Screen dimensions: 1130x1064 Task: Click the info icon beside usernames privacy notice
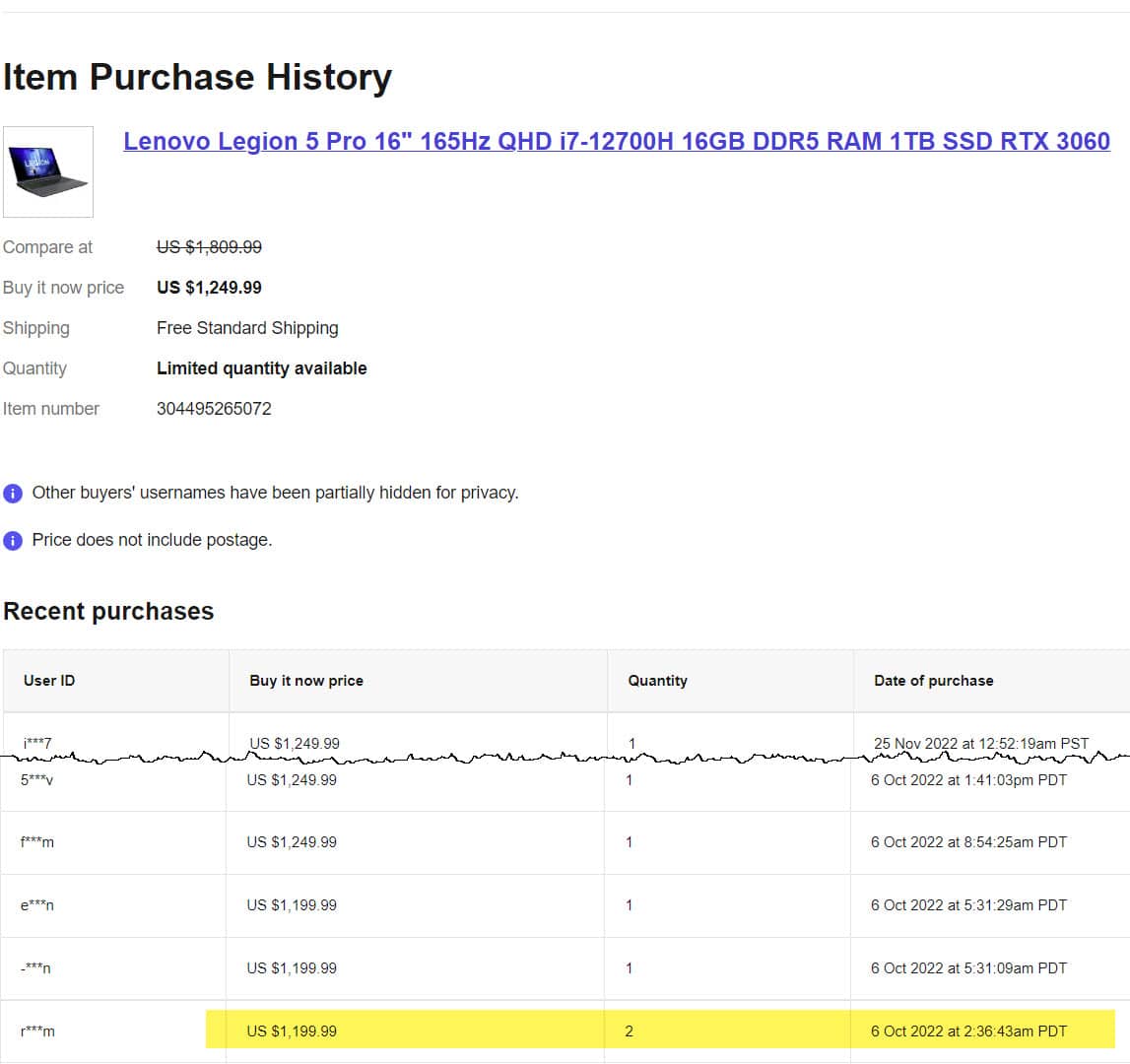(x=13, y=493)
